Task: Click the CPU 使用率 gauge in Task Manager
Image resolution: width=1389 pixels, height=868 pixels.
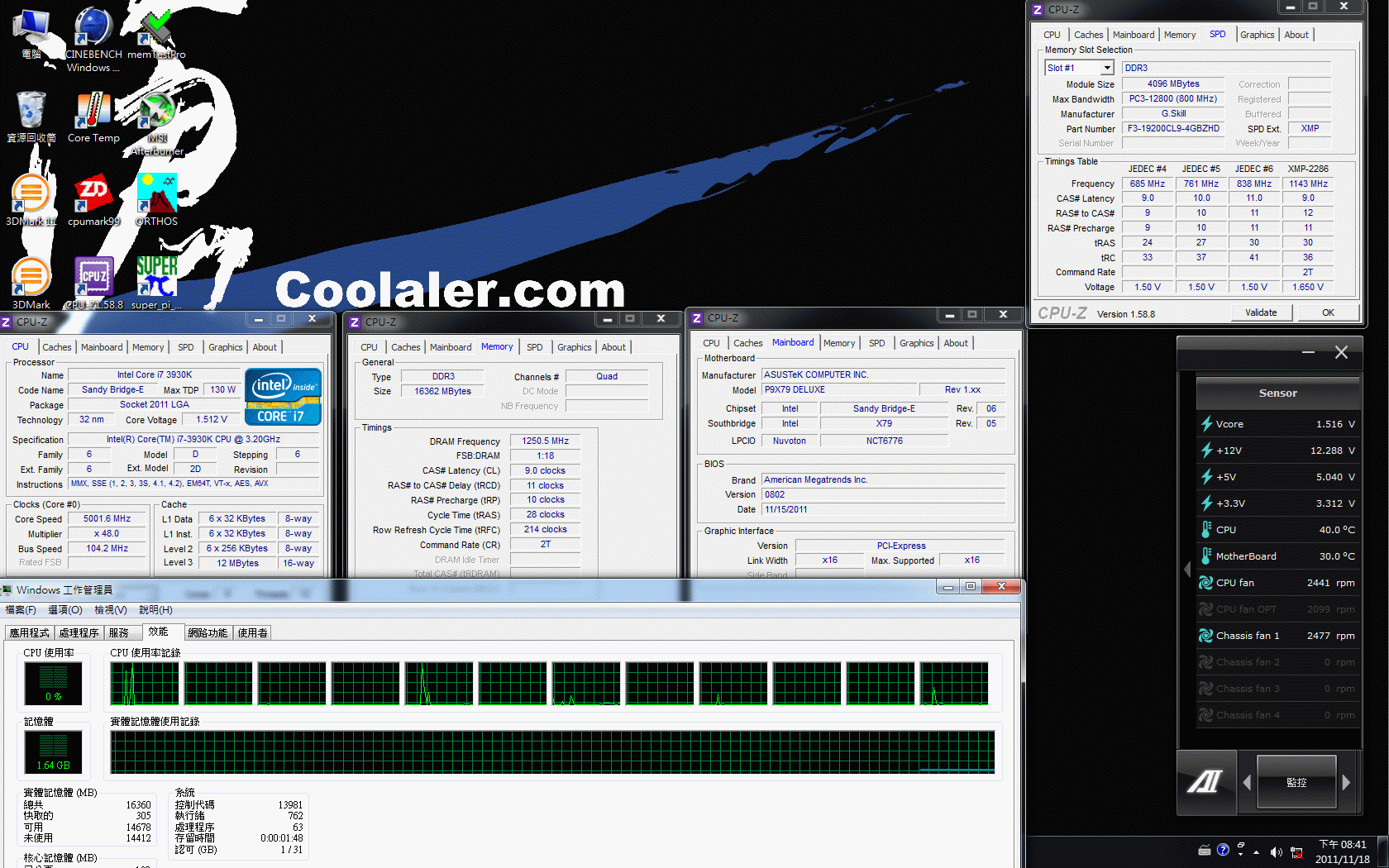Action: point(54,684)
